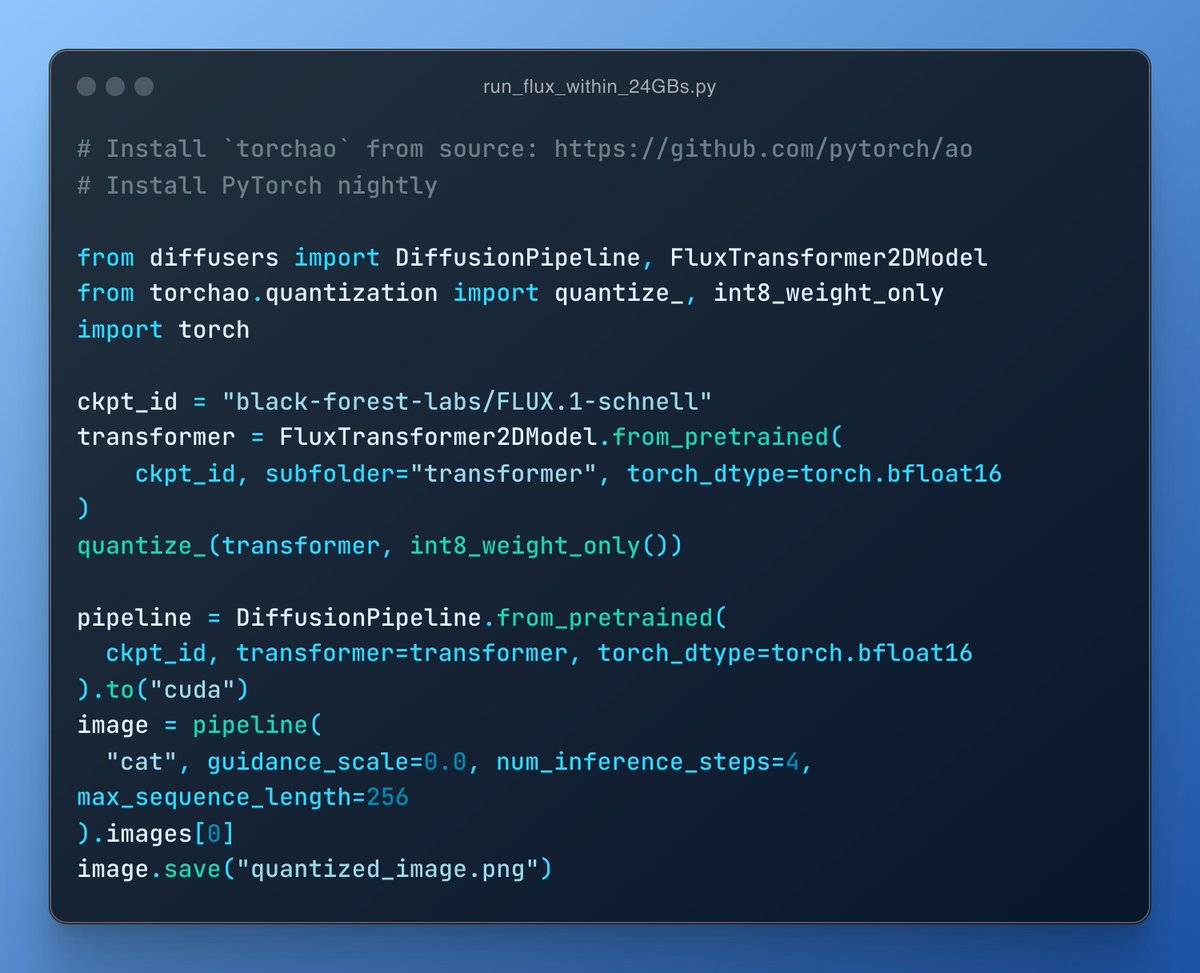
Task: Click the middle gray window dot
Action: pyautogui.click(x=115, y=86)
